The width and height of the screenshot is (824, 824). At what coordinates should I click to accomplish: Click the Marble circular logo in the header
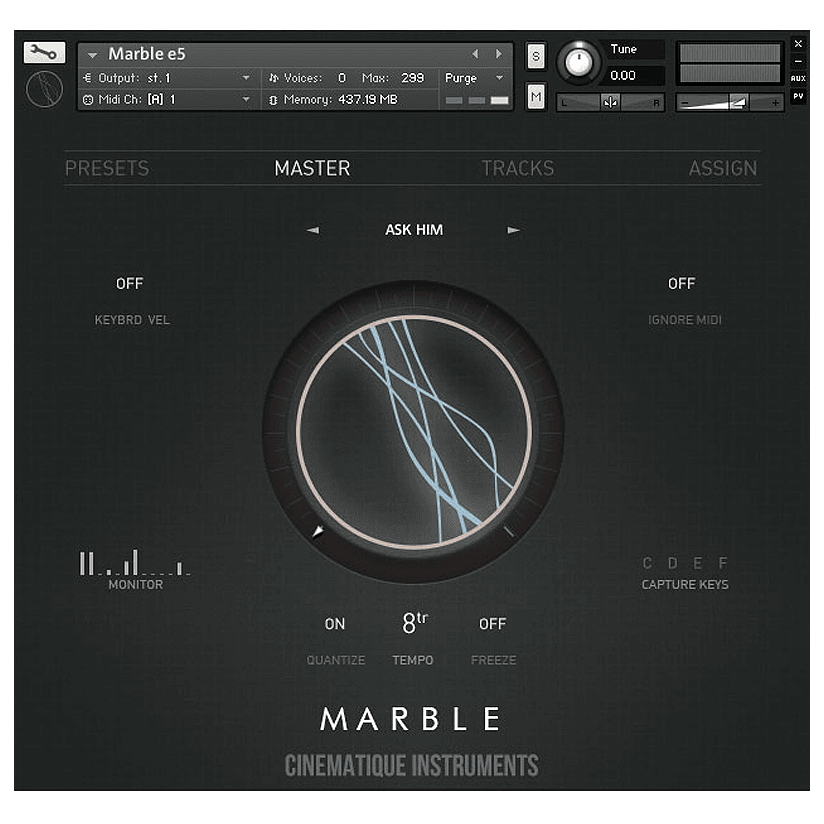44,89
